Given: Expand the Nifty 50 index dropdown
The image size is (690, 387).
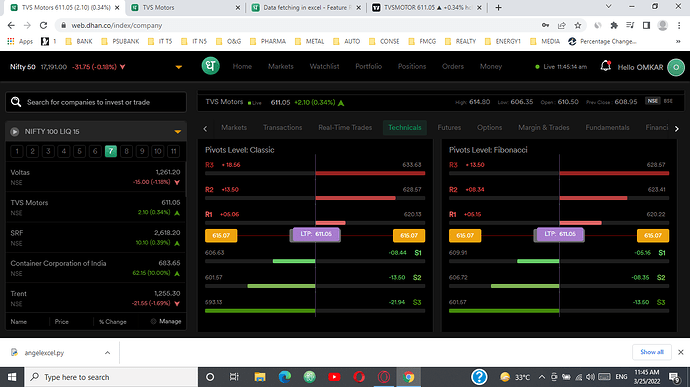Looking at the screenshot, I should coord(178,67).
